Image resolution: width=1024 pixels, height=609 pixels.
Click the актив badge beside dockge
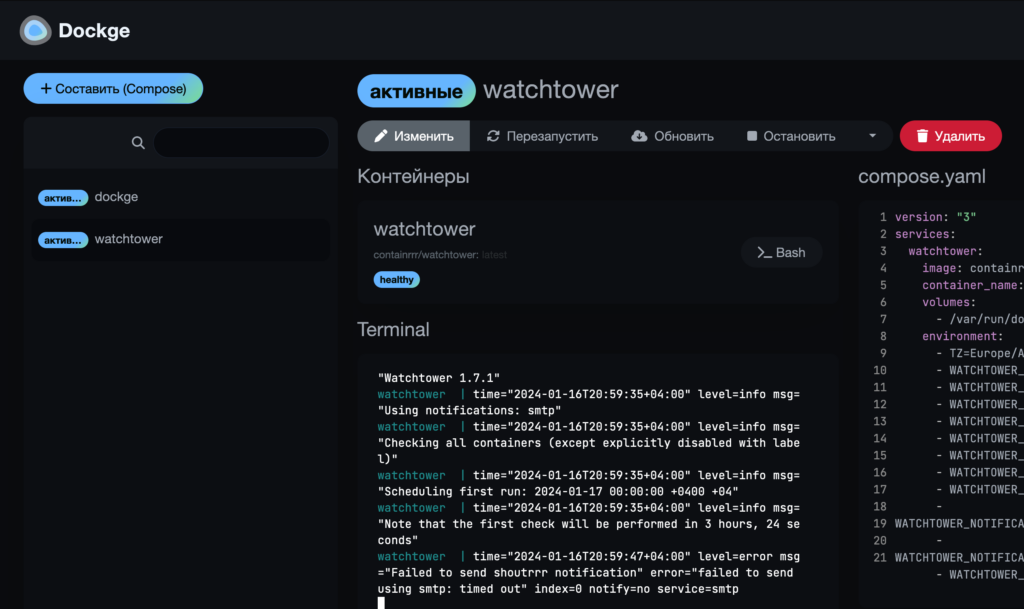pos(63,198)
